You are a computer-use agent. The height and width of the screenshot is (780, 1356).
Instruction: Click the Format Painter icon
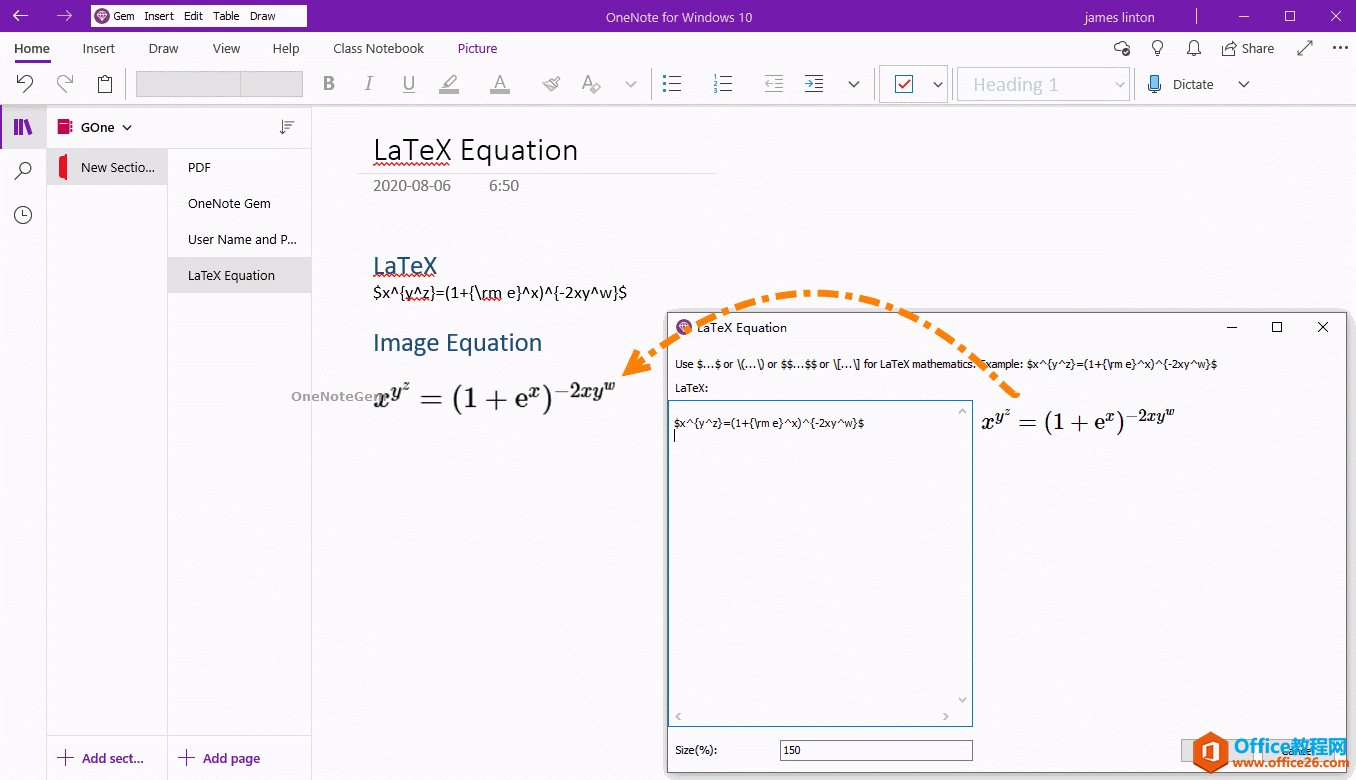[551, 84]
